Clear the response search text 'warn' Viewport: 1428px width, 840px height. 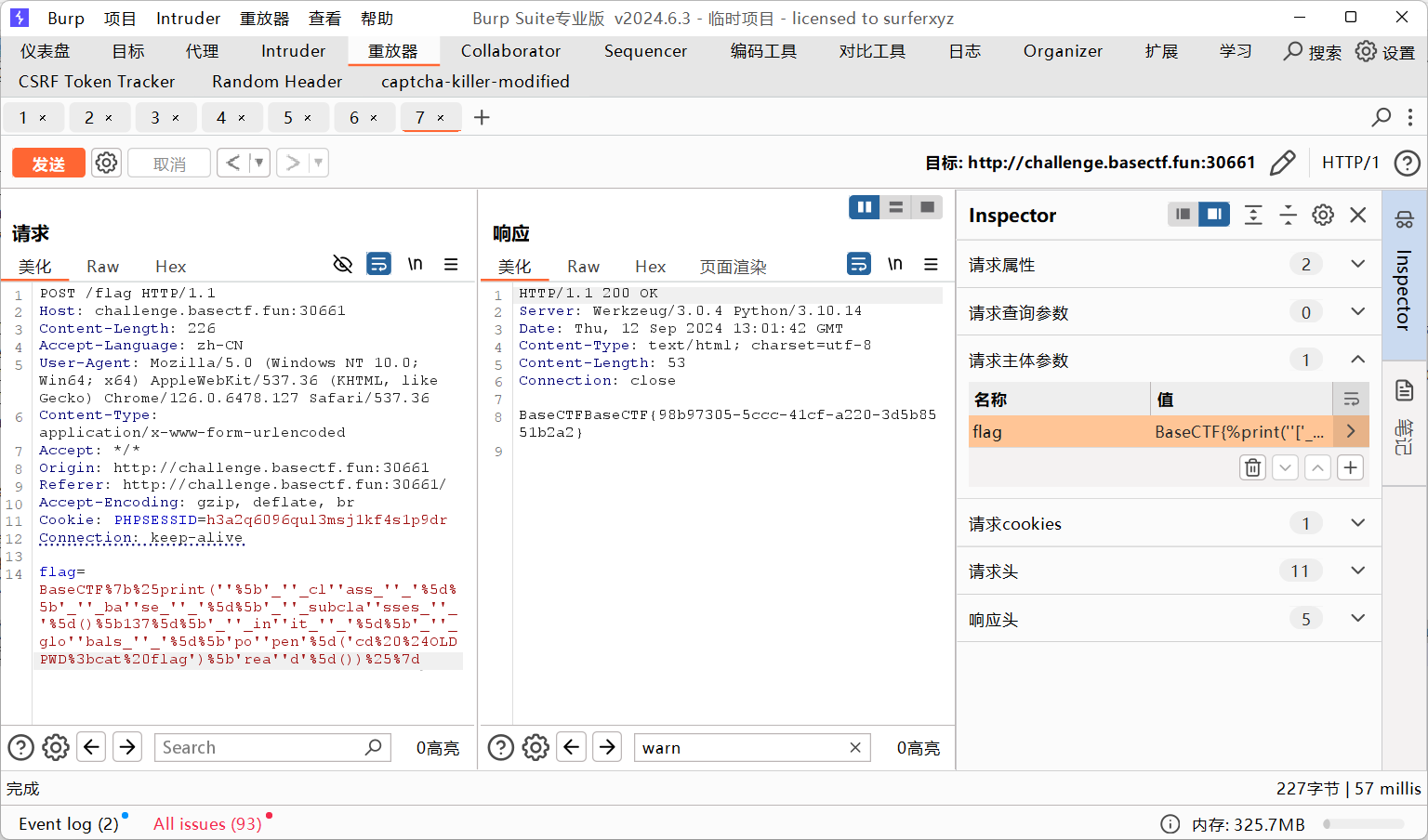(855, 747)
